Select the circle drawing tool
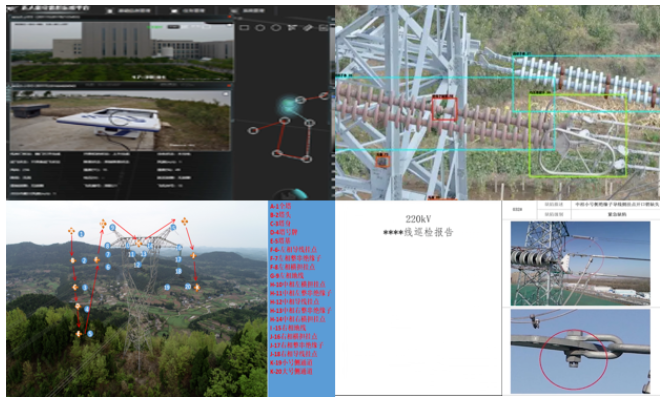 [259, 28]
